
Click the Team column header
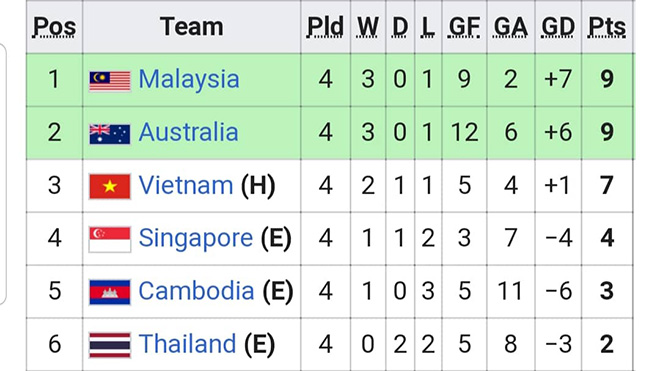pyautogui.click(x=192, y=27)
